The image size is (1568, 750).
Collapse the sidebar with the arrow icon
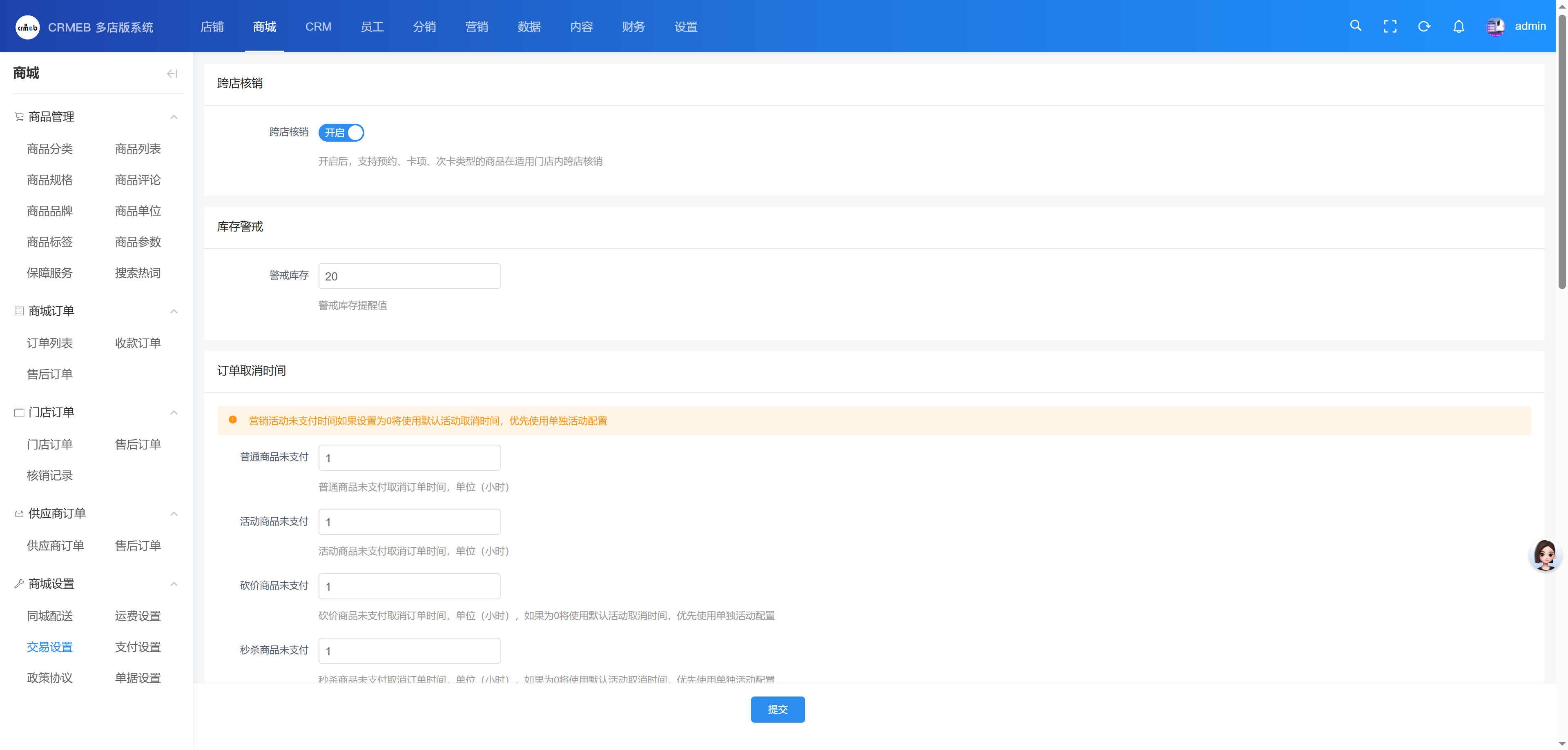[x=172, y=73]
